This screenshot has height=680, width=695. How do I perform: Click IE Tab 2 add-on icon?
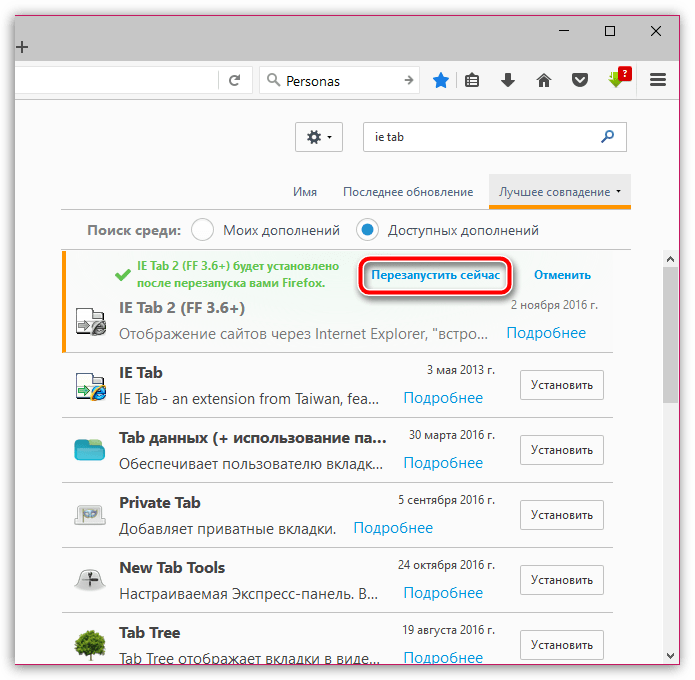(x=91, y=321)
